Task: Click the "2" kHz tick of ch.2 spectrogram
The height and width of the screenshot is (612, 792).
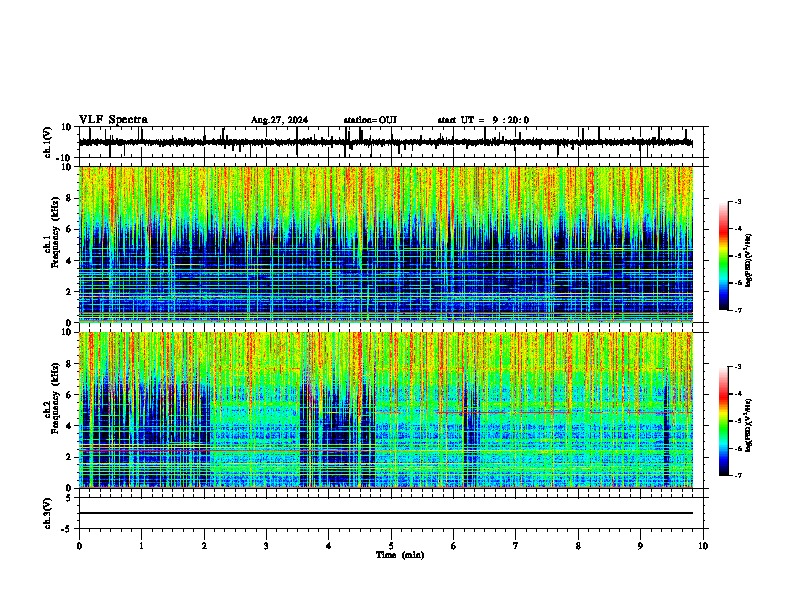Action: pos(70,457)
